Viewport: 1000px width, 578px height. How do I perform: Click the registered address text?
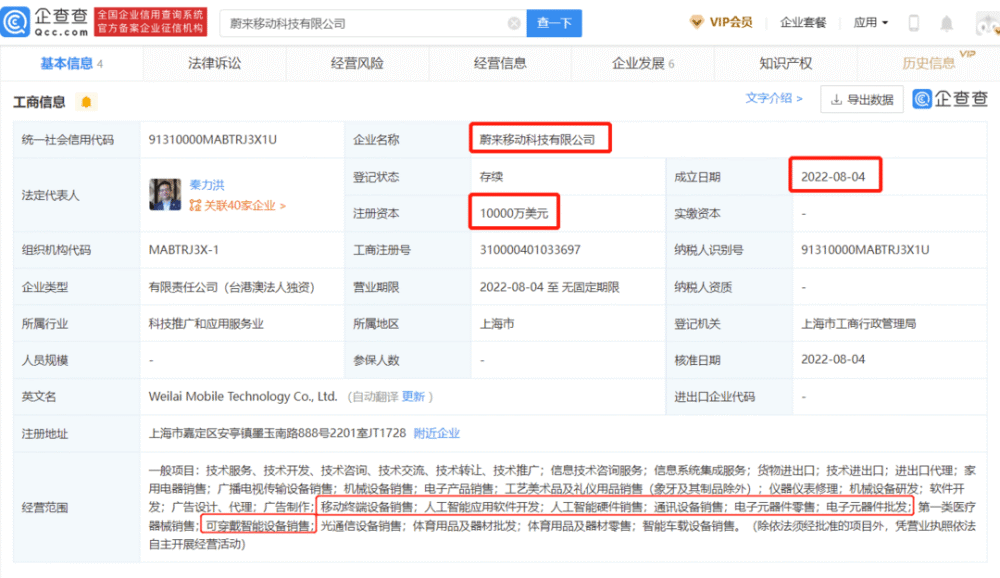[x=277, y=434]
